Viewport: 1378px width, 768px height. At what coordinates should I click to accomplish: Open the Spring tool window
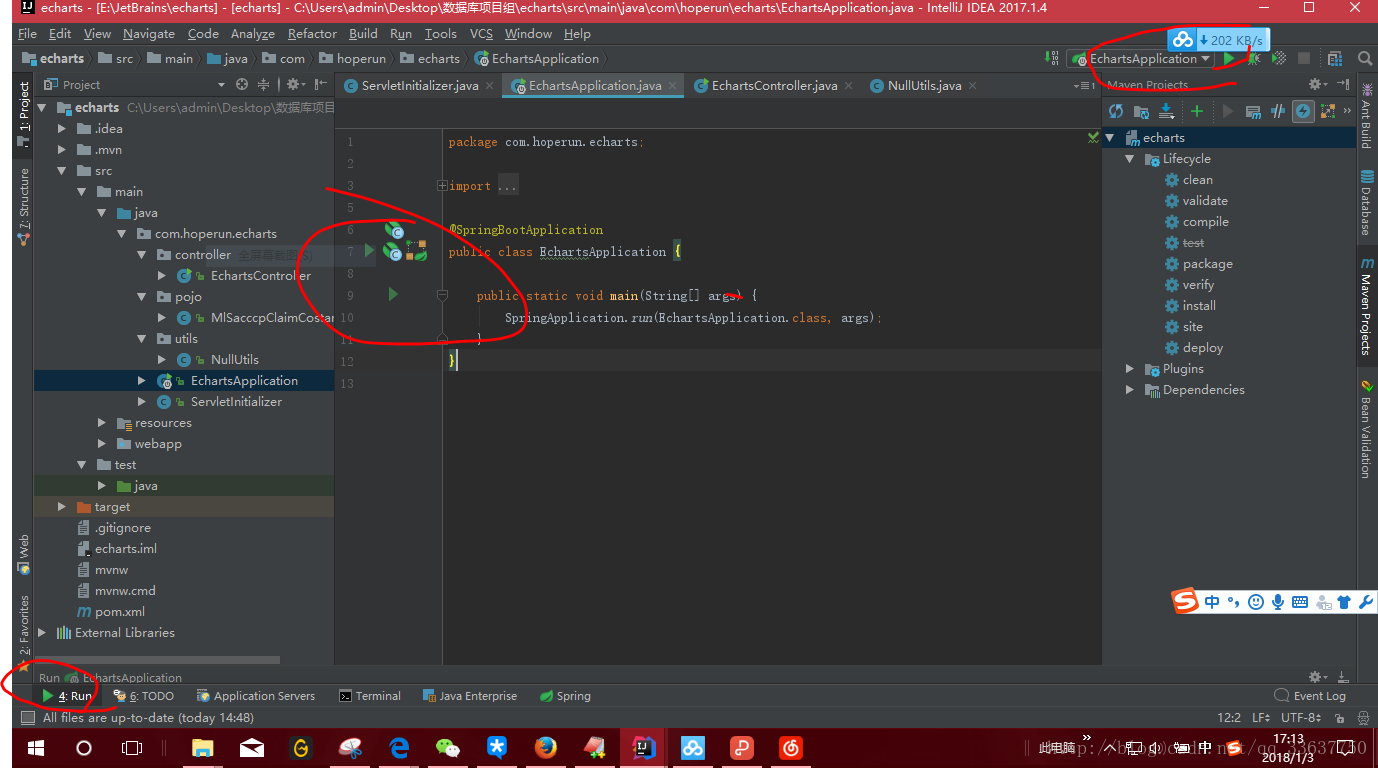565,696
